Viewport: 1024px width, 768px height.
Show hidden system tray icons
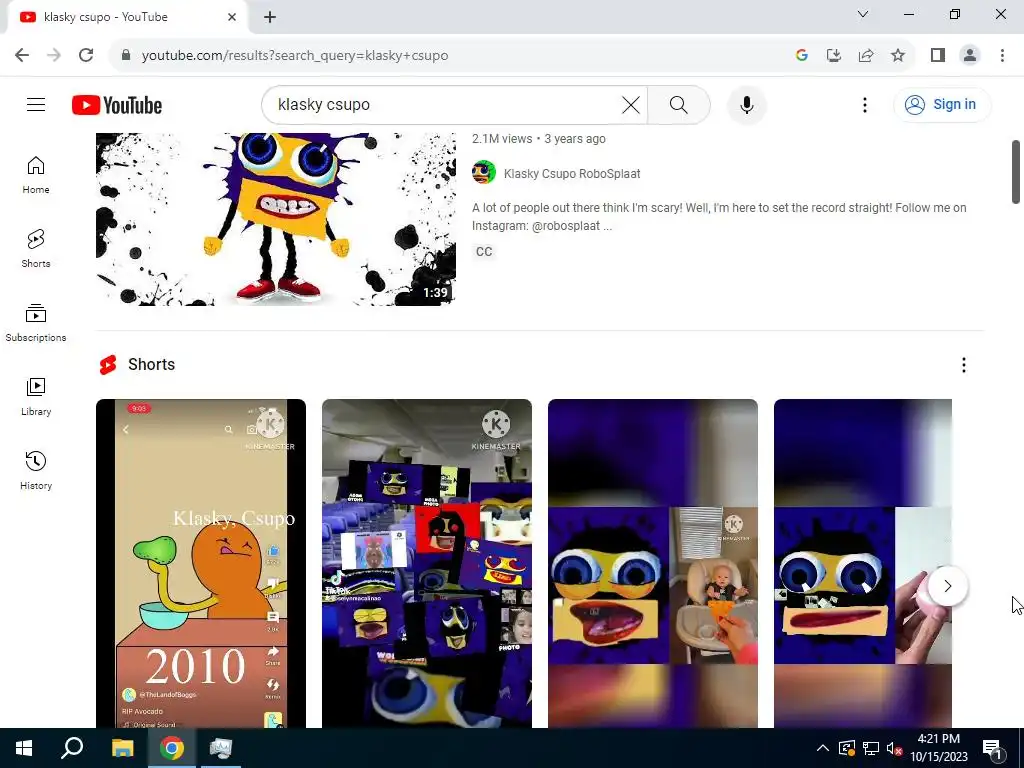[823, 748]
